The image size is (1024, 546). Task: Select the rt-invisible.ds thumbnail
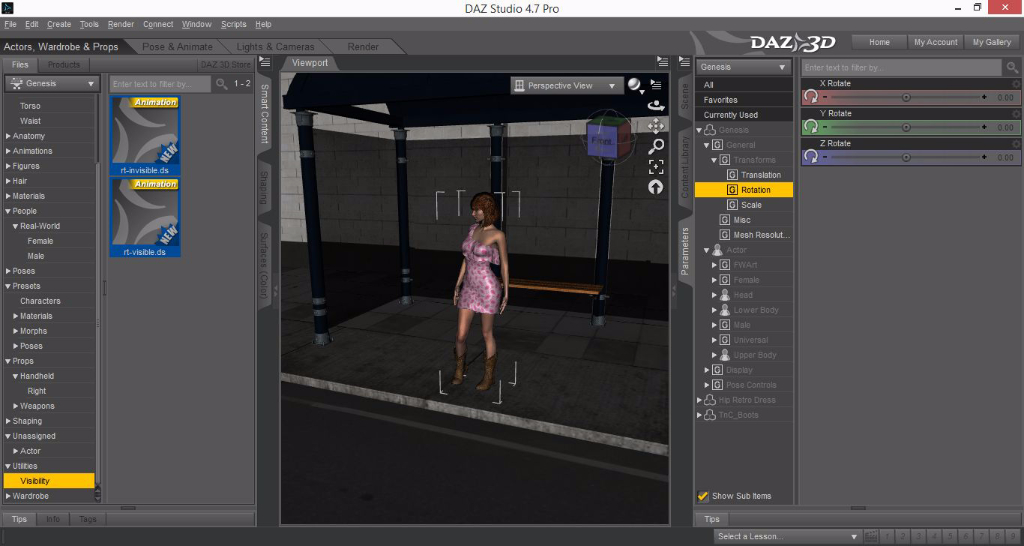pos(145,136)
